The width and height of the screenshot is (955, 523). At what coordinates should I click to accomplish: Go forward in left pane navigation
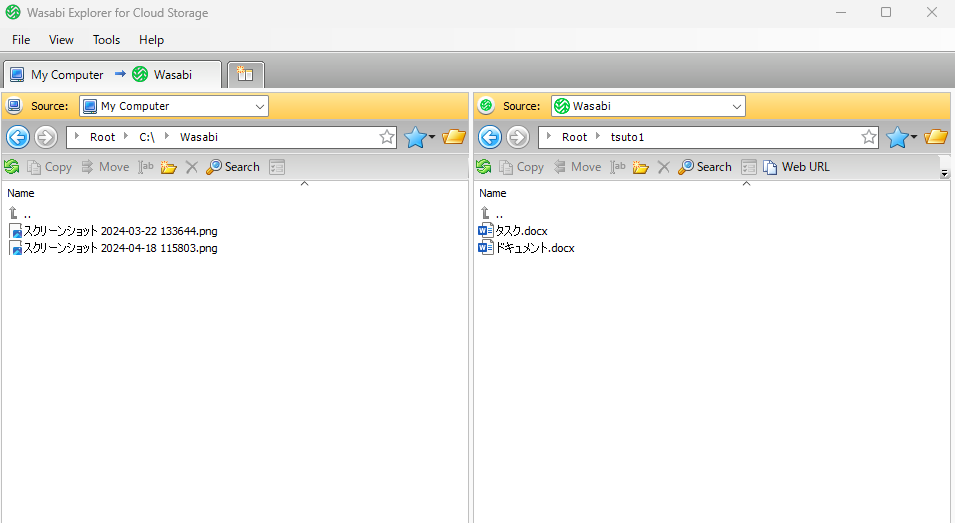(46, 137)
